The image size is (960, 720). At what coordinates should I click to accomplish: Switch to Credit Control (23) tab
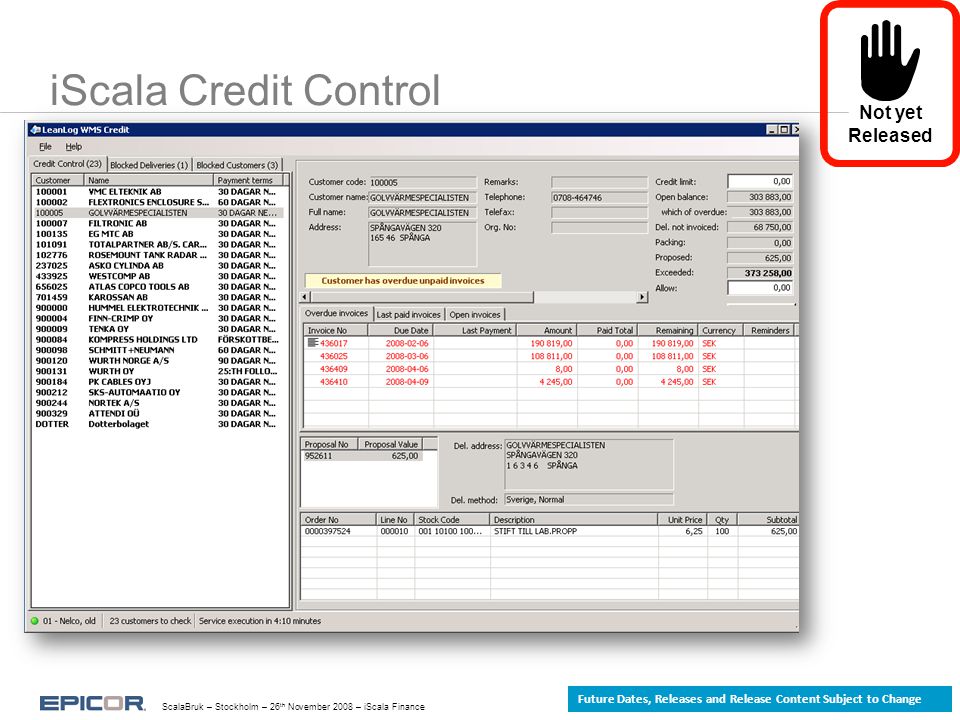tap(67, 164)
